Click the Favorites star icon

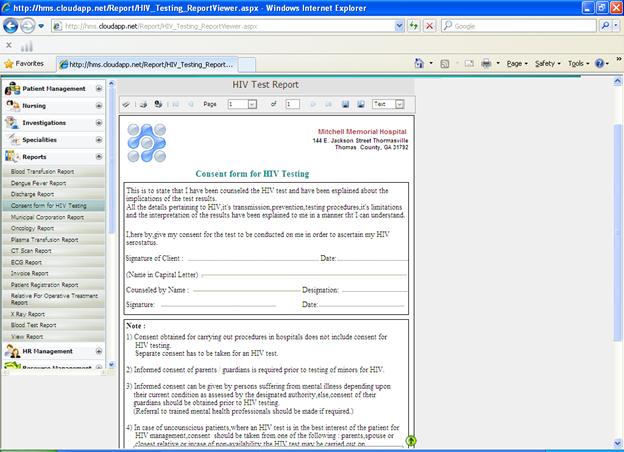coord(9,63)
